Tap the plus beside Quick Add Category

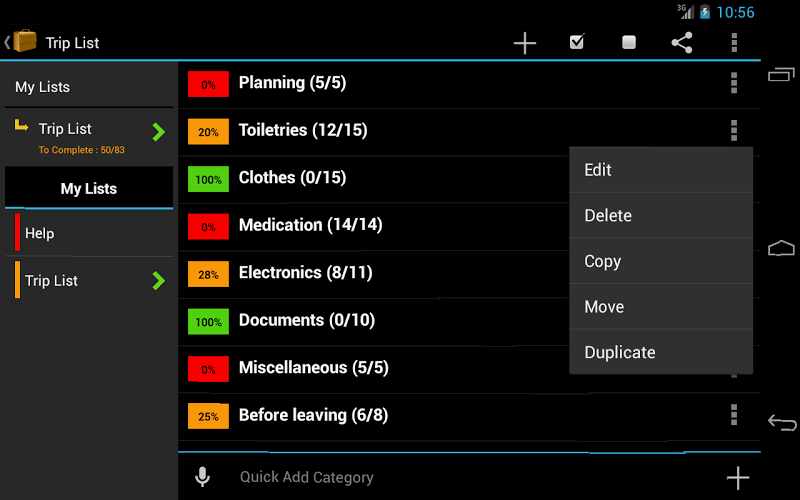click(x=738, y=478)
